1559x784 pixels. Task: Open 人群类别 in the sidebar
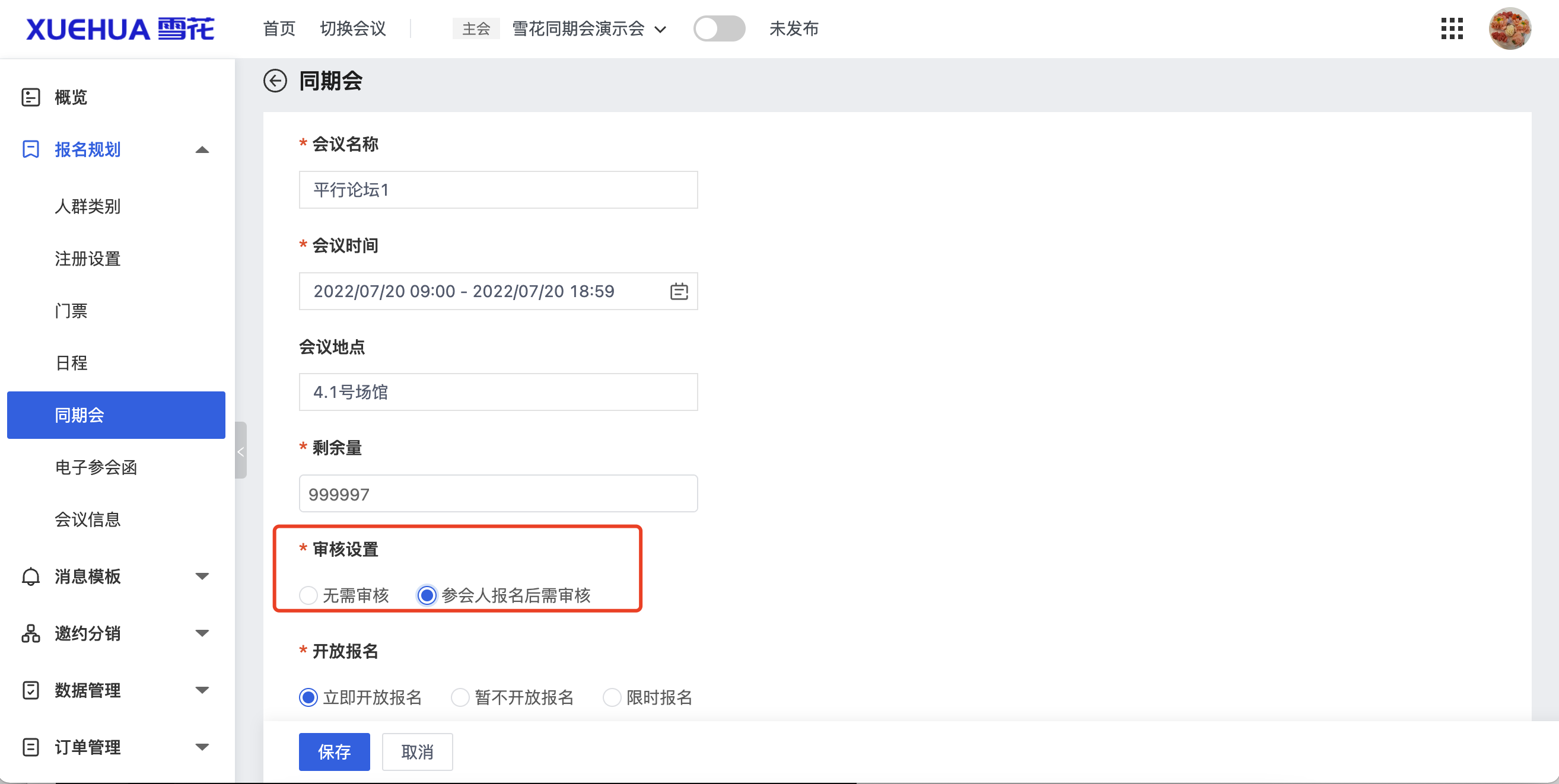tap(88, 206)
